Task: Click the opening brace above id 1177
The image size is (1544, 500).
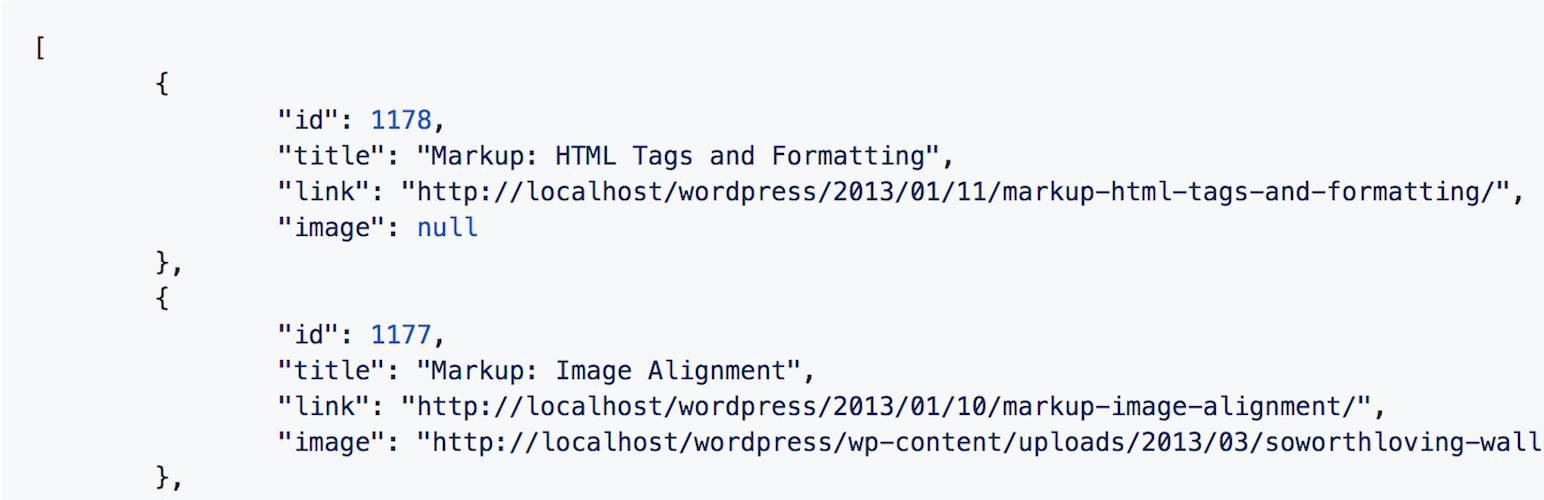Action: point(162,300)
